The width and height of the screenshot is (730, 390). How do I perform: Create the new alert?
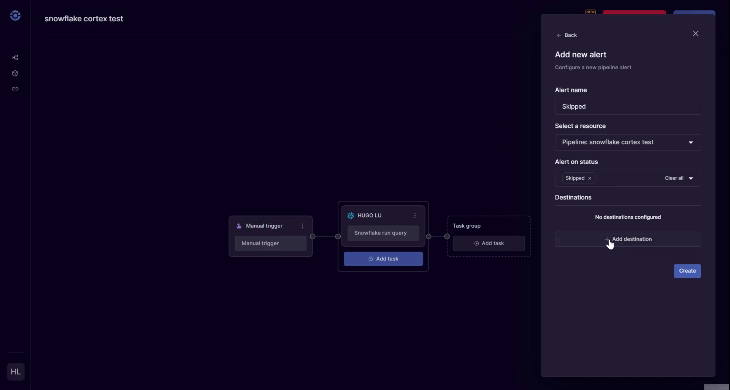(x=687, y=271)
